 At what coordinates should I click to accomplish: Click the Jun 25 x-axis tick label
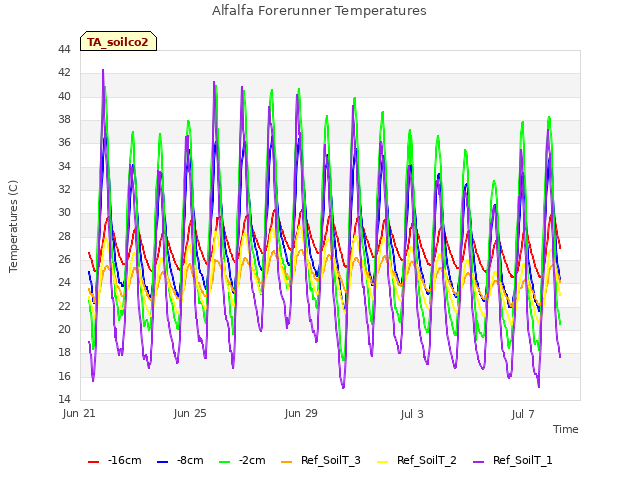[190, 413]
